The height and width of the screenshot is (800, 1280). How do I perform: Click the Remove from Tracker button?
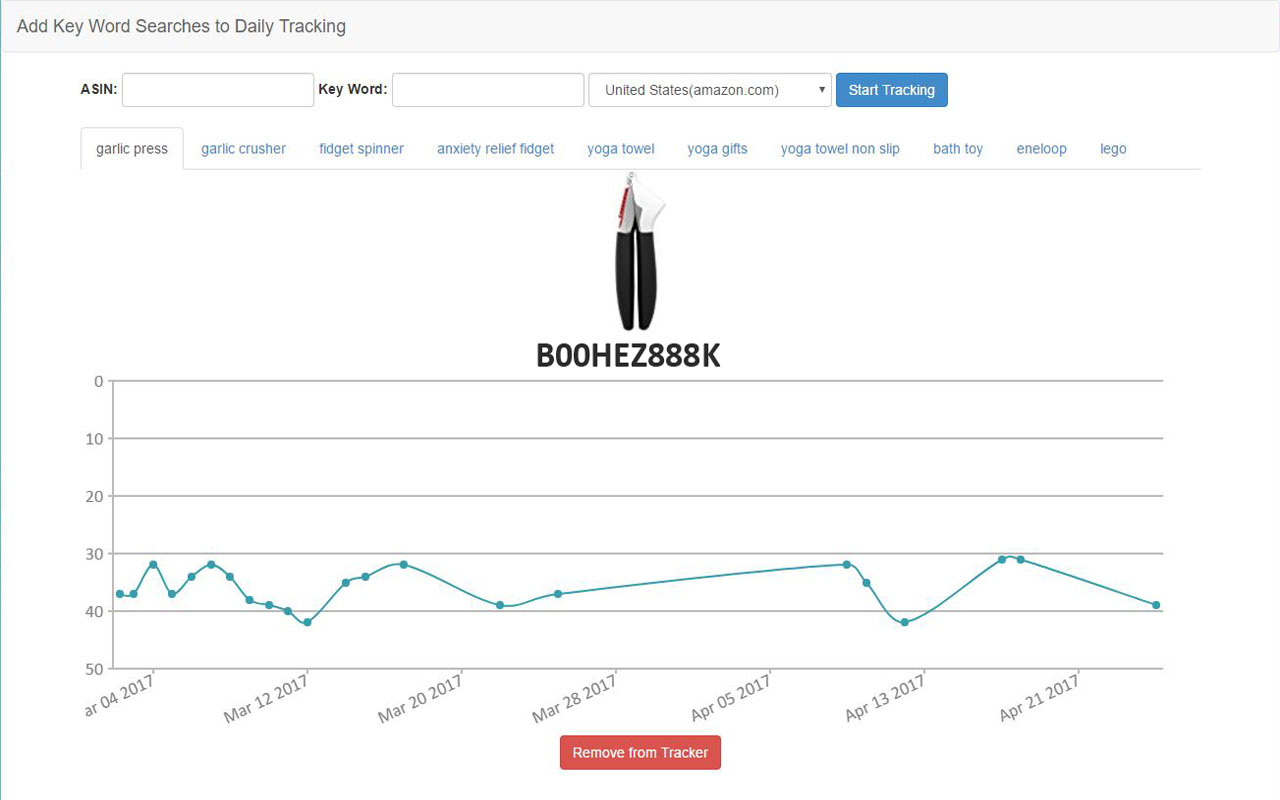640,752
